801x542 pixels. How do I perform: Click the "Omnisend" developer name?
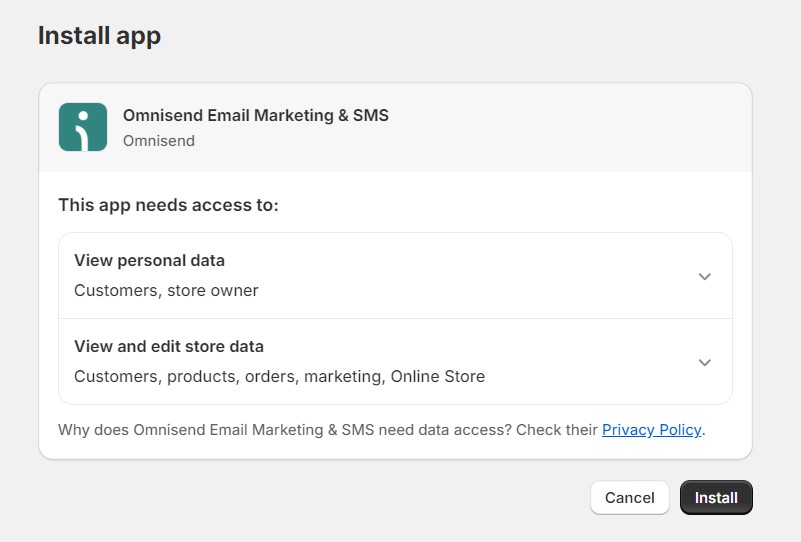159,140
